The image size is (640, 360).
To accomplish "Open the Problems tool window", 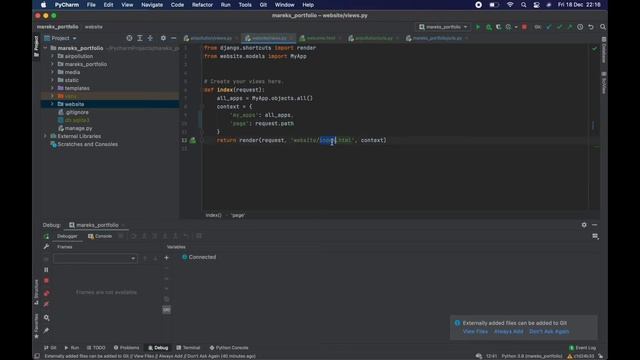I will (127, 348).
